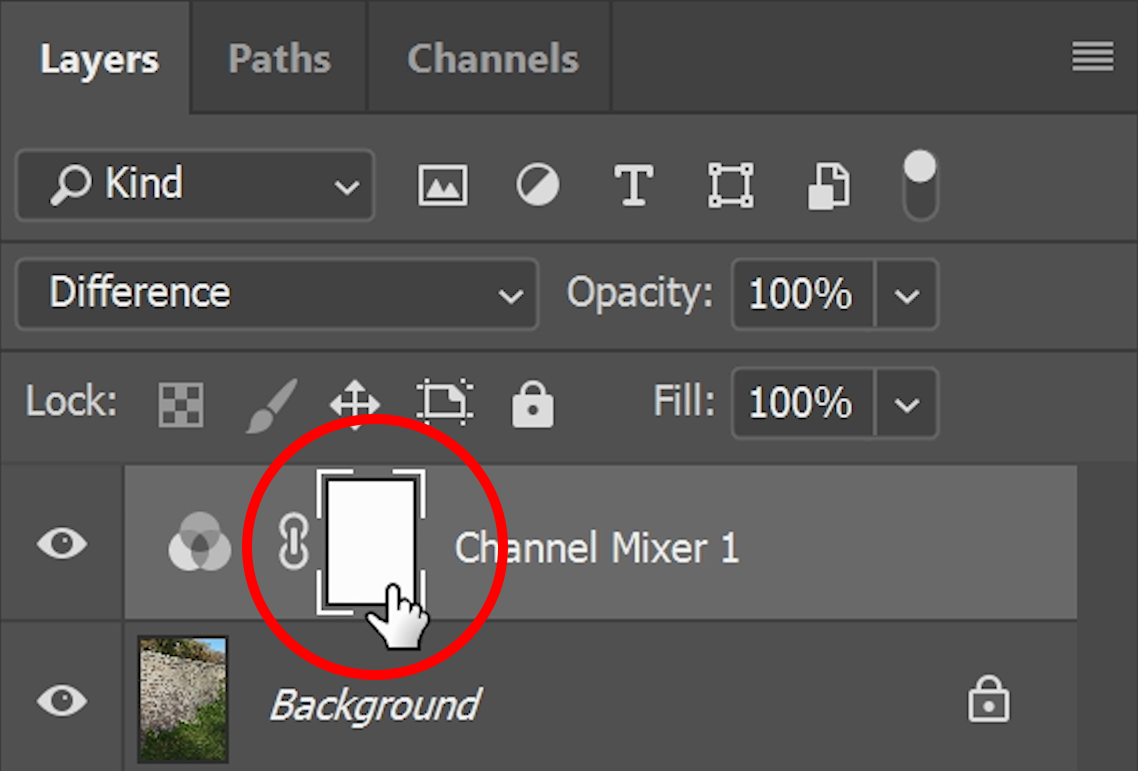Filter for adjustment layers
Screen dimensions: 1138x771
point(538,184)
